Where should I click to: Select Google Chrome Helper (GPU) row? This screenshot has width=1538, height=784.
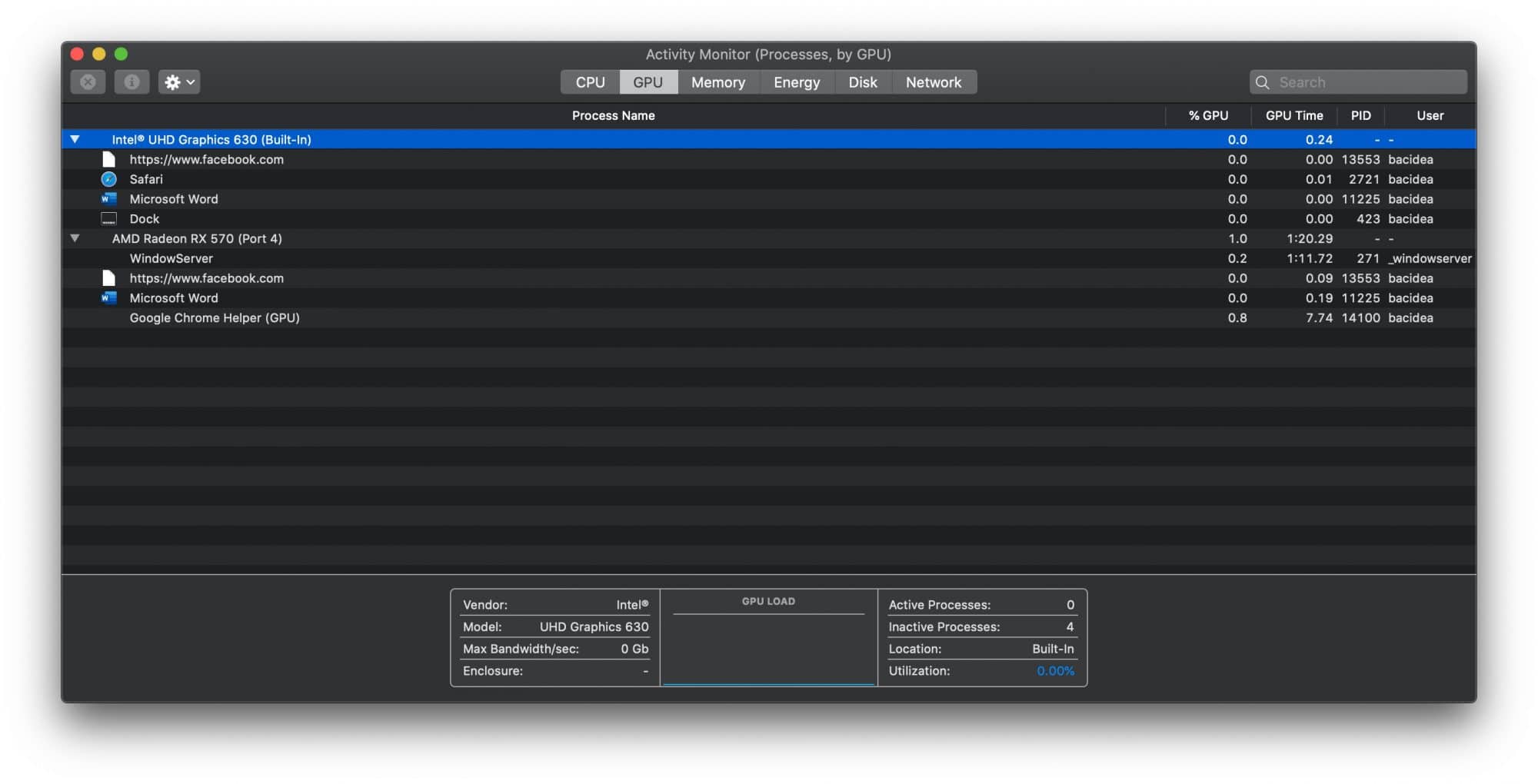pos(769,318)
